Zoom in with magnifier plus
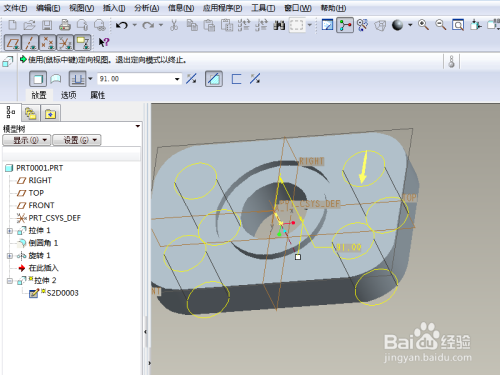Viewport: 500px width, 375px height. click(423, 25)
